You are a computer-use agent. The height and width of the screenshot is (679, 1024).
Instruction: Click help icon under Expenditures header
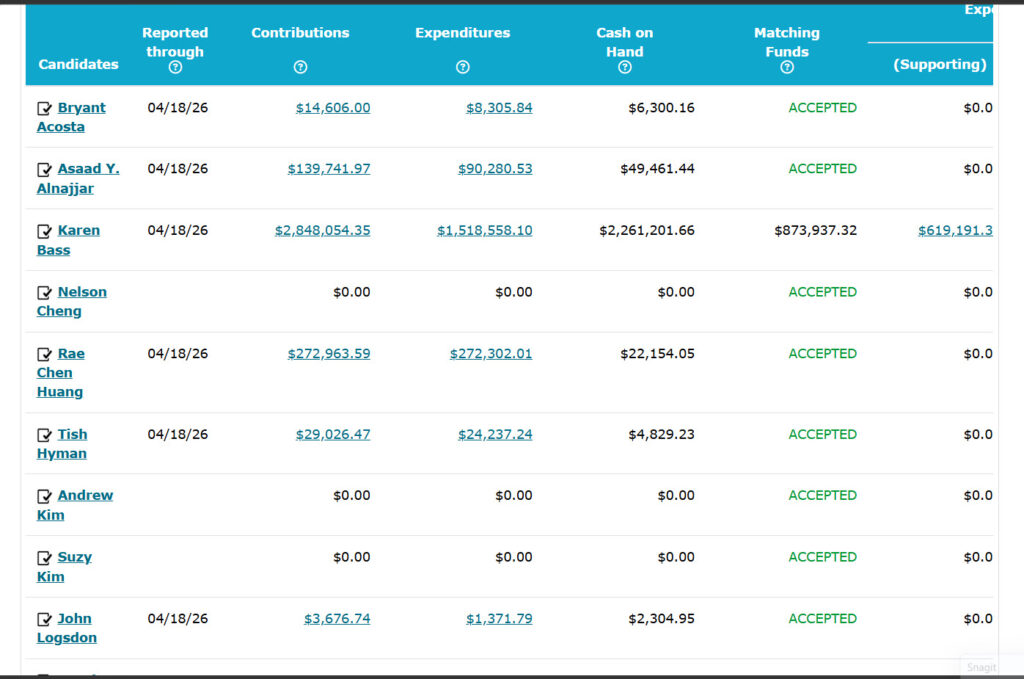[x=463, y=67]
